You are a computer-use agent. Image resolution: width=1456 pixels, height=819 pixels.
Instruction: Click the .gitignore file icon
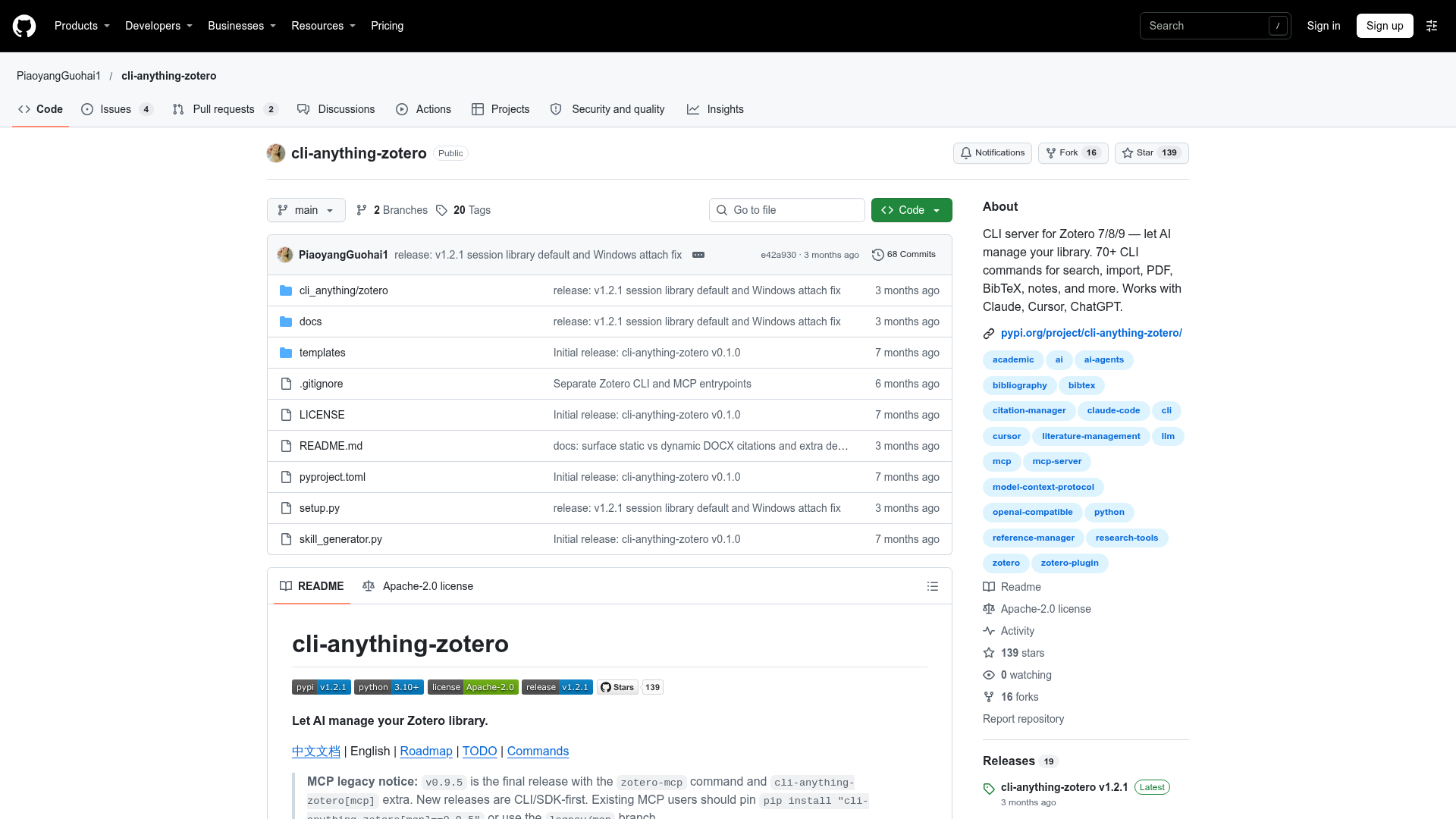[x=286, y=384]
